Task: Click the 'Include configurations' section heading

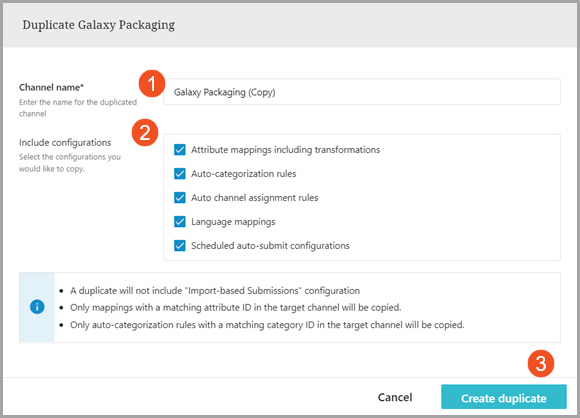Action: coord(65,142)
